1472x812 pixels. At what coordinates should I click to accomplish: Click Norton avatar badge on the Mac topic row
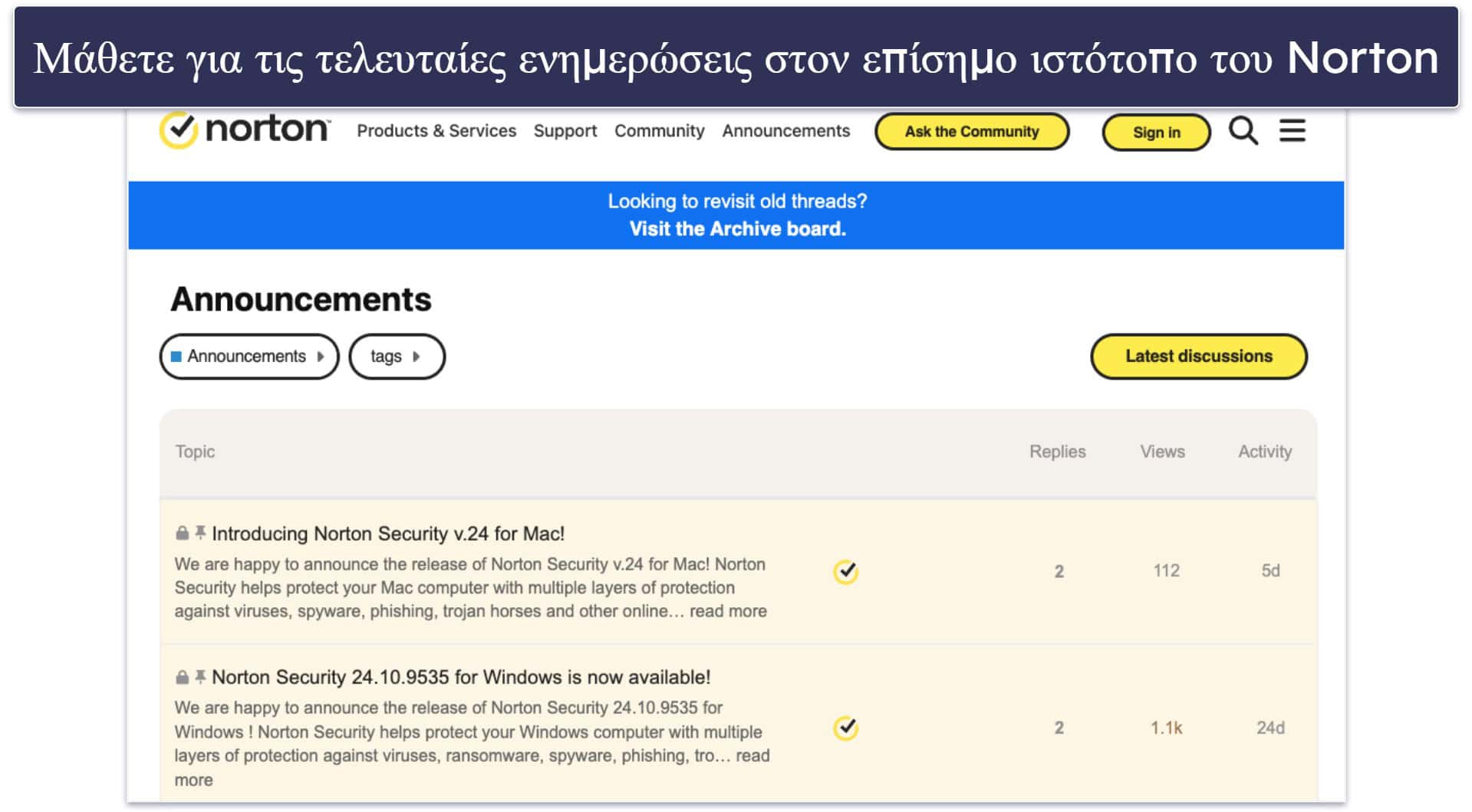(x=845, y=571)
